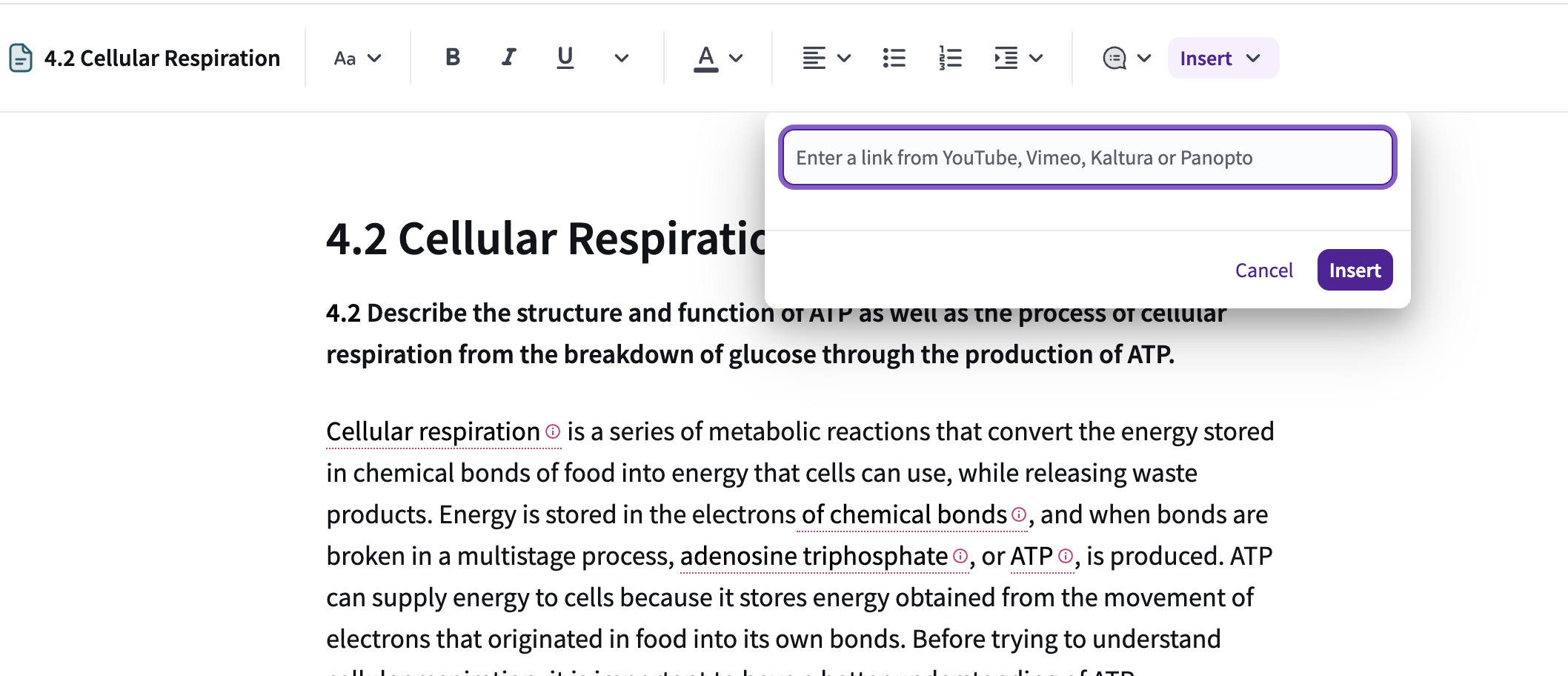Open the comment options chevron
Image resolution: width=1568 pixels, height=676 pixels.
[x=1144, y=58]
